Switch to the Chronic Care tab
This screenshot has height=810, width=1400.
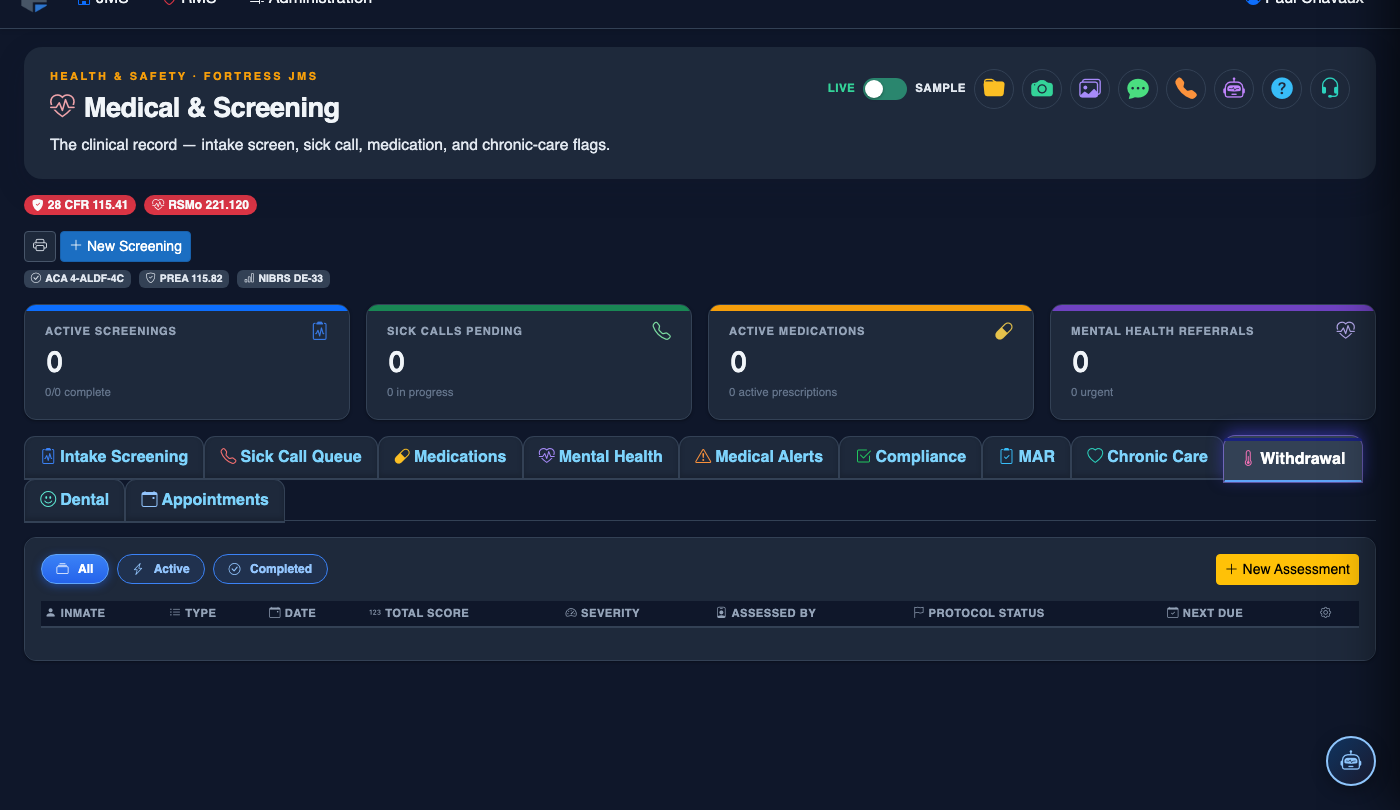pyautogui.click(x=1147, y=457)
